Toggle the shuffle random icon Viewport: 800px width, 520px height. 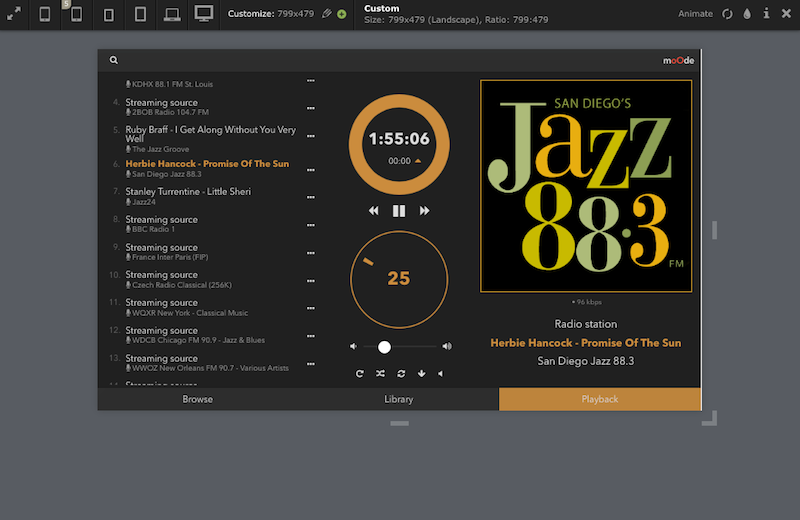[381, 374]
